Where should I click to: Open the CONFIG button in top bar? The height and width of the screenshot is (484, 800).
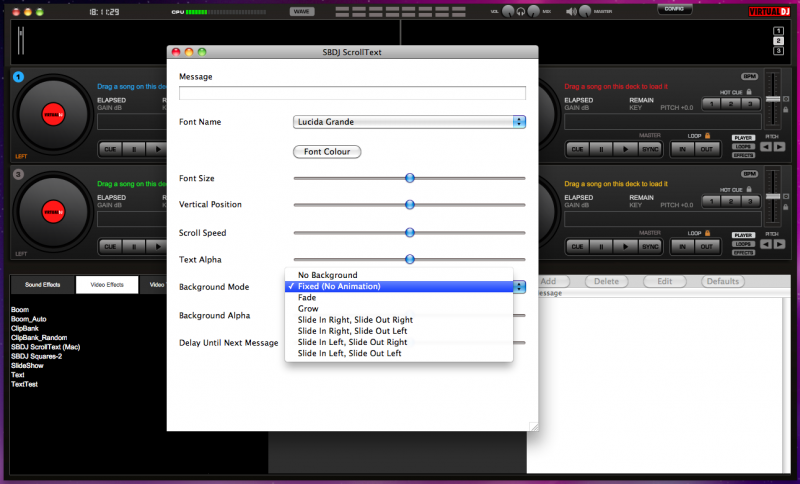[x=674, y=9]
